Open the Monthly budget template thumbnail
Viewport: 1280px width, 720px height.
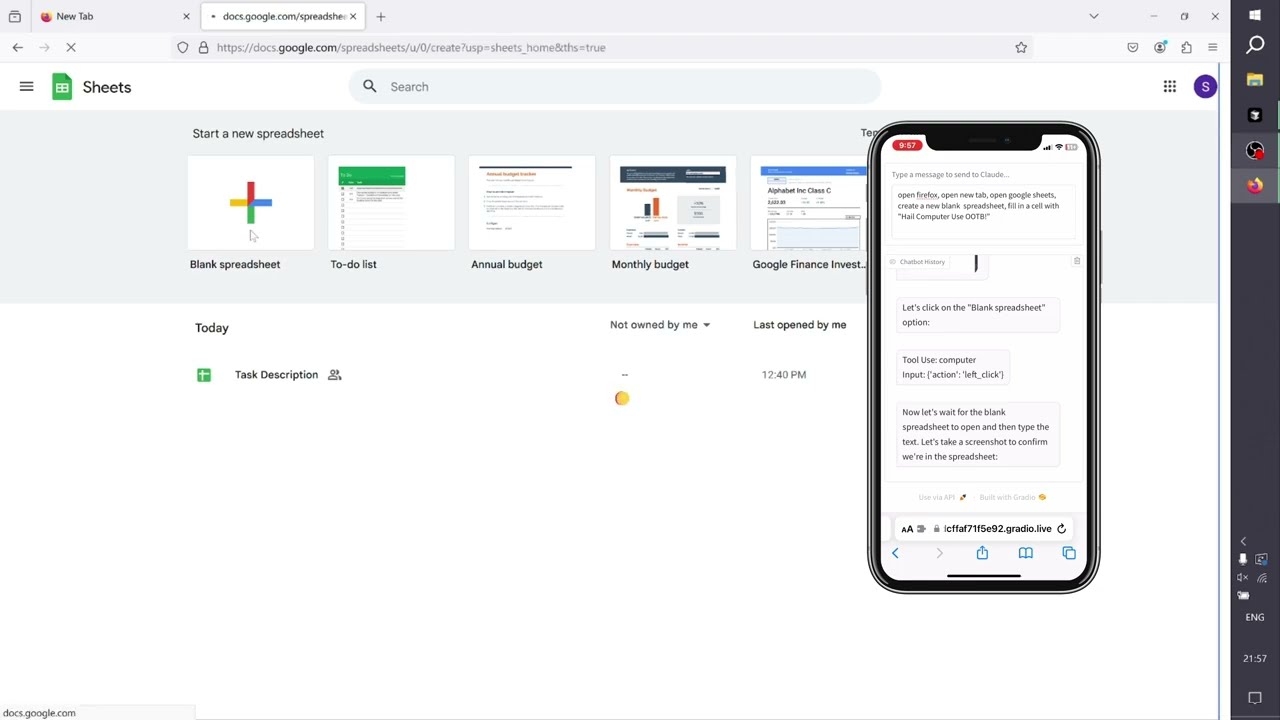(x=672, y=203)
